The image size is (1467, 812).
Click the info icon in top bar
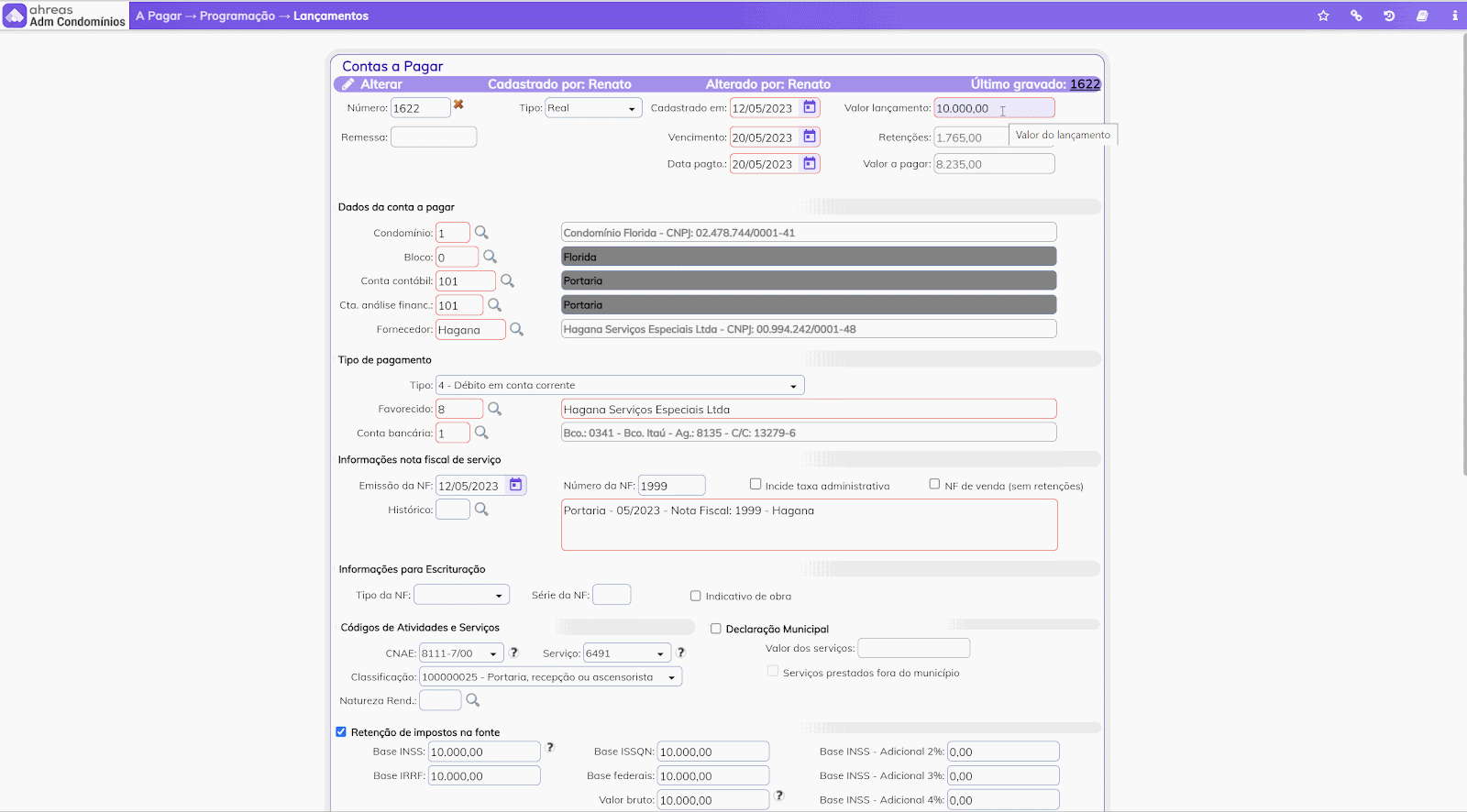point(1454,16)
